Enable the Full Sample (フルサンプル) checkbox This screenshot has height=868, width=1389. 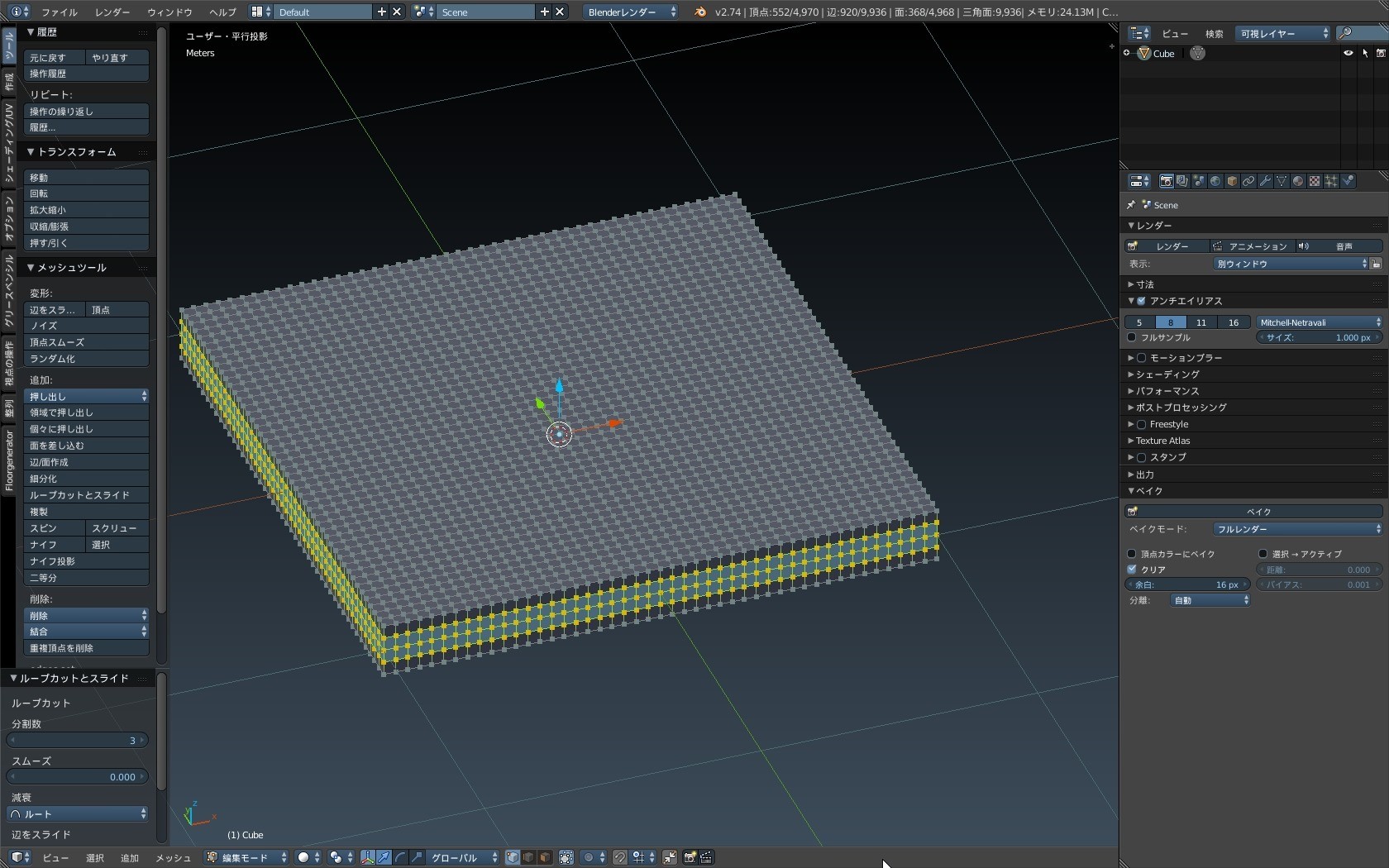(1132, 337)
